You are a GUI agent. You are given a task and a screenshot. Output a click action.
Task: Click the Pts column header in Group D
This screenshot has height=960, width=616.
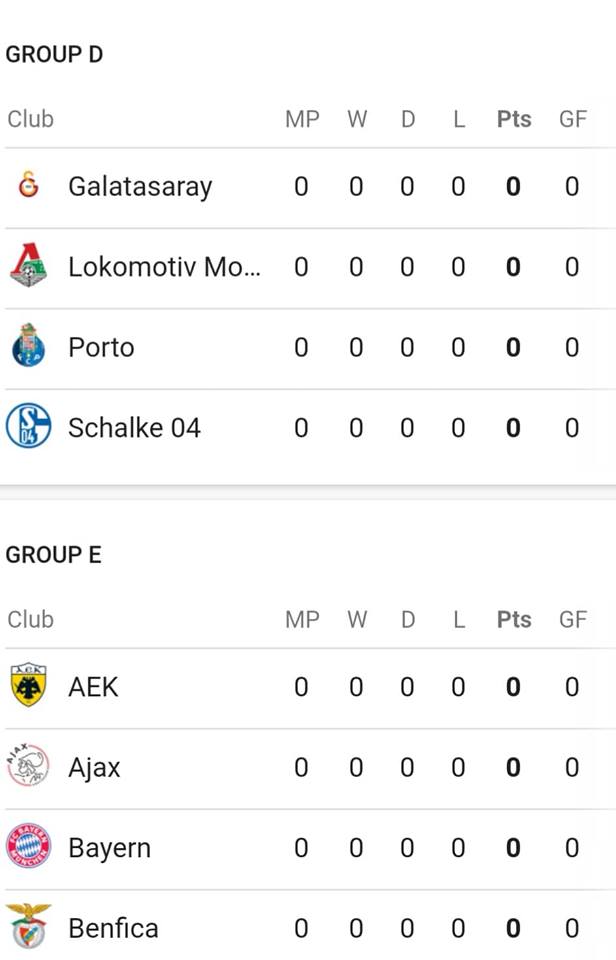pyautogui.click(x=514, y=119)
